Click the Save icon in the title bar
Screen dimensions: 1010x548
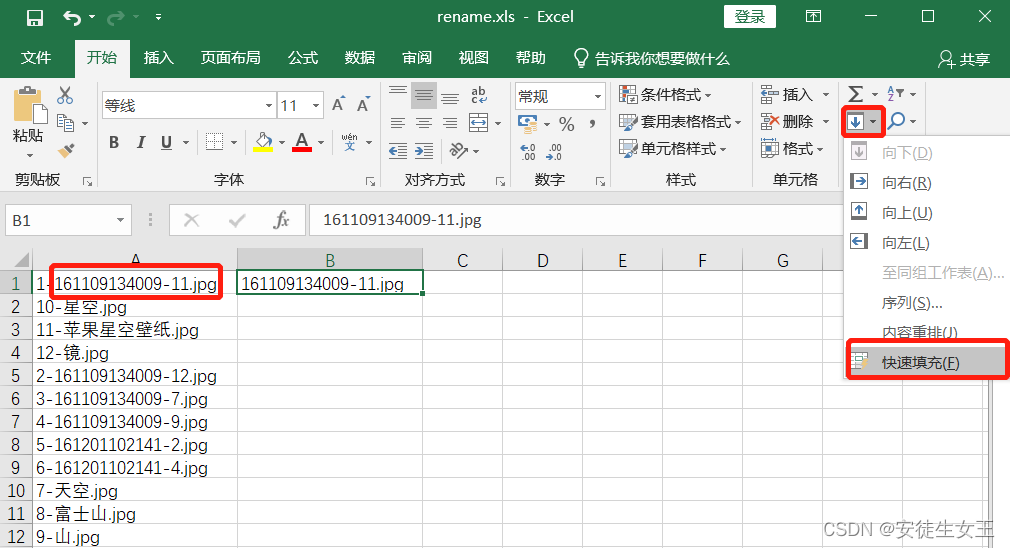pyautogui.click(x=35, y=18)
